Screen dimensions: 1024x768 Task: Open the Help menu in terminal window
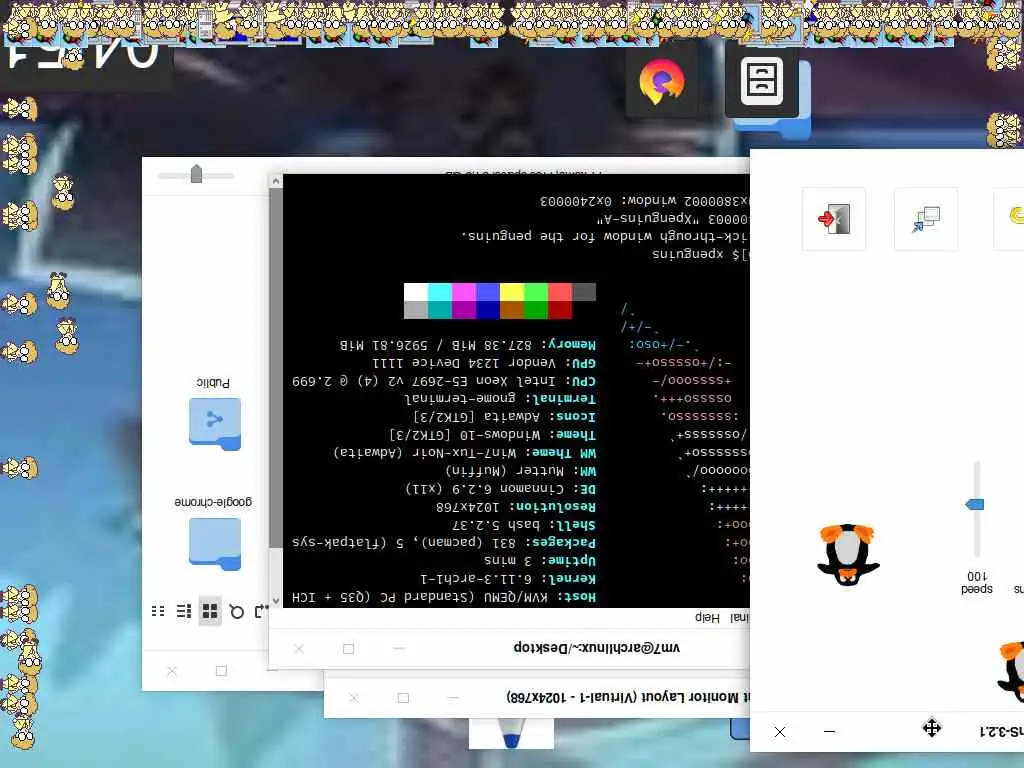[x=707, y=617]
